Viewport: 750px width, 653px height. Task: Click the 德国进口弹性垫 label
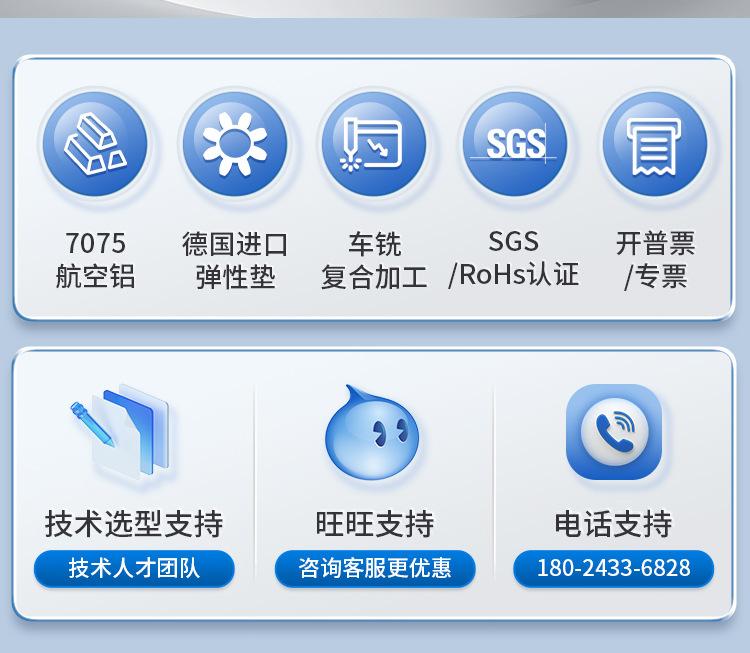(x=235, y=260)
